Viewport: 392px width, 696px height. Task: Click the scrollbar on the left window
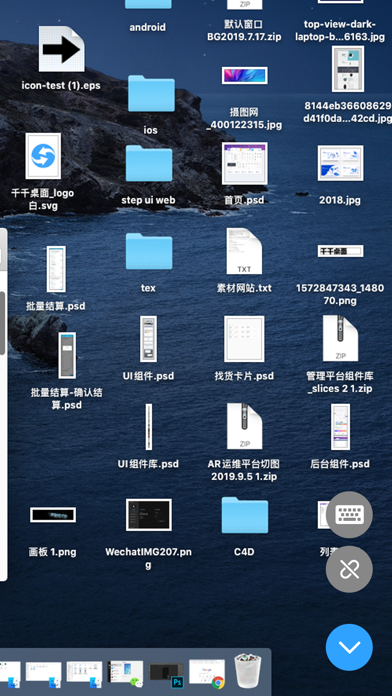[3, 323]
